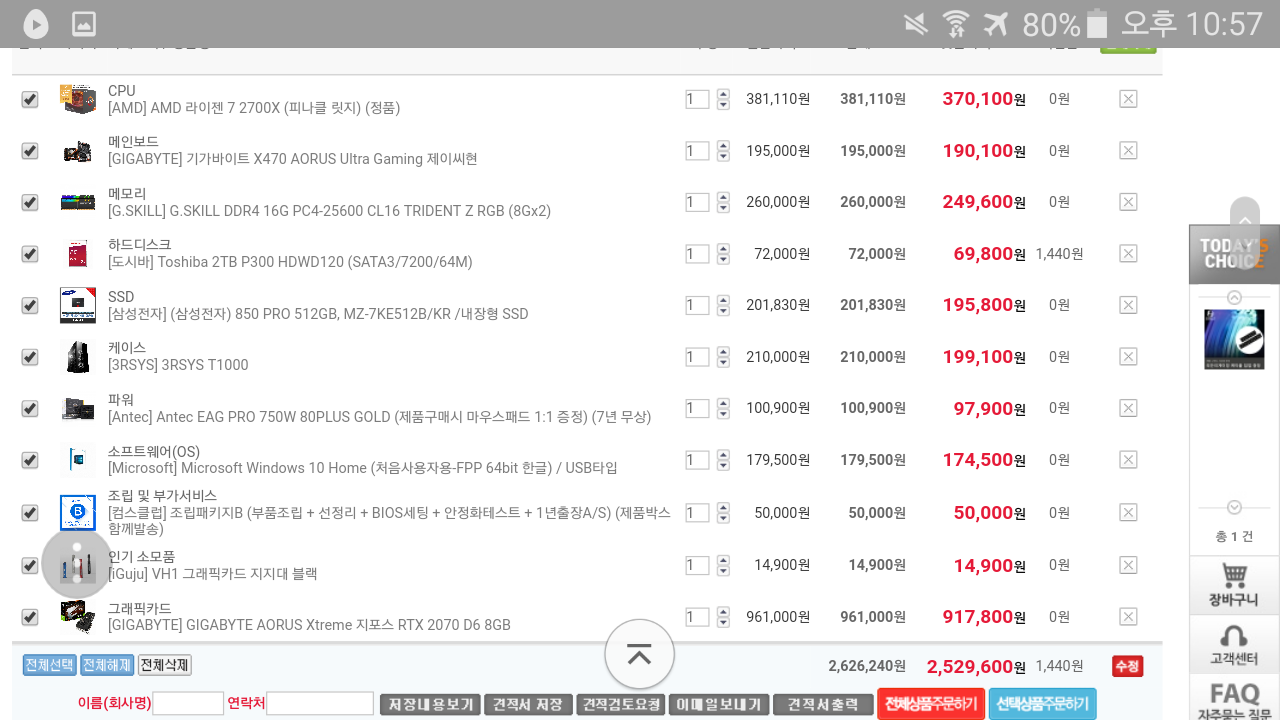Uncheck the 파워 item checkbox
This screenshot has height=720, width=1280.
(30, 408)
